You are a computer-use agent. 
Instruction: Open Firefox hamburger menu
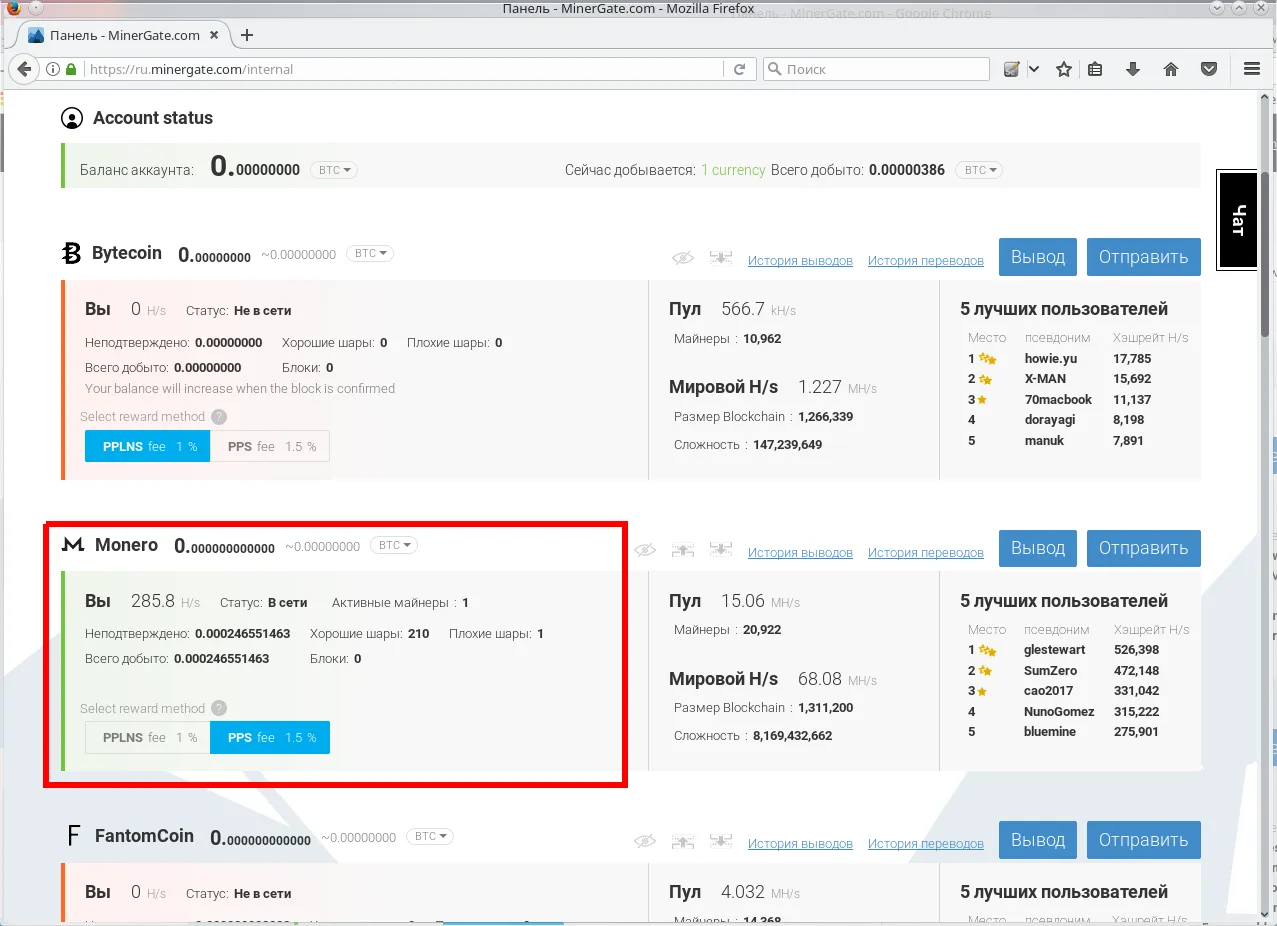coord(1251,69)
